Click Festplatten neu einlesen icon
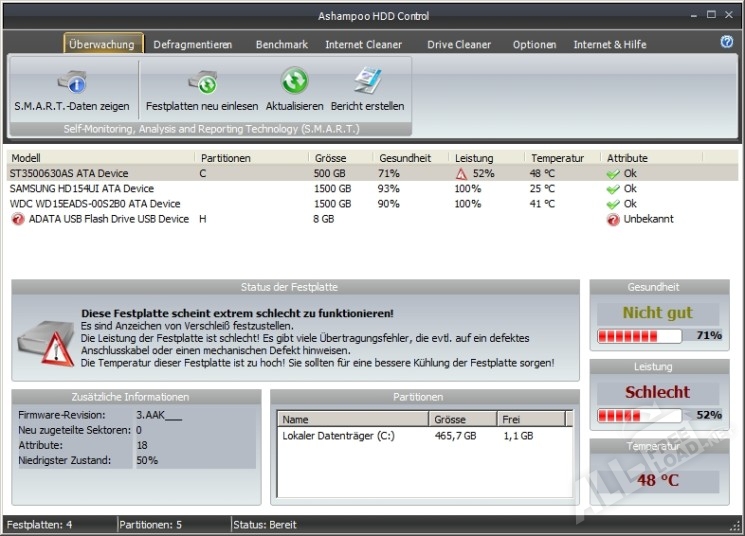The image size is (745, 536). pos(202,82)
